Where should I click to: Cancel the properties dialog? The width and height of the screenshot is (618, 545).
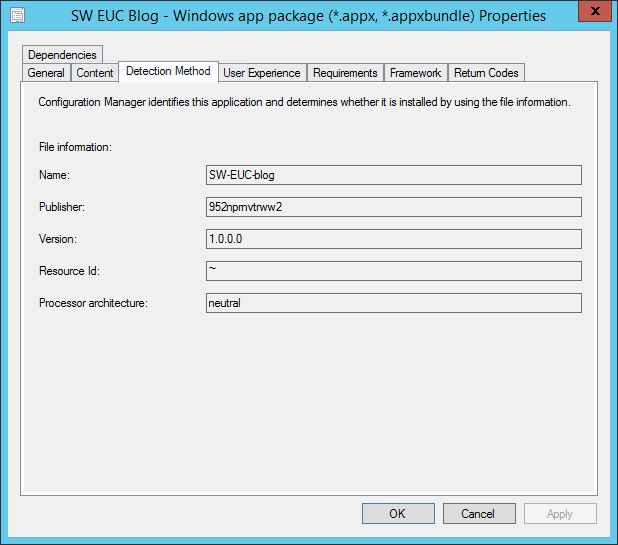(479, 513)
